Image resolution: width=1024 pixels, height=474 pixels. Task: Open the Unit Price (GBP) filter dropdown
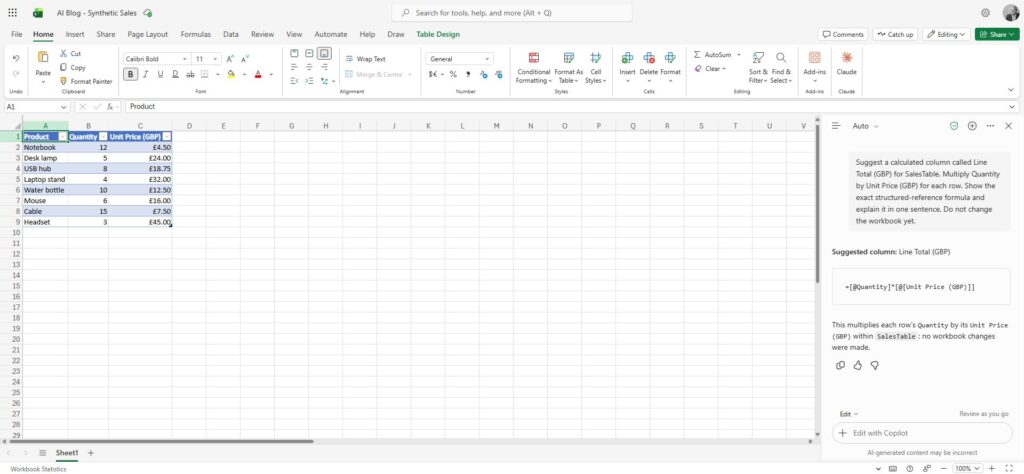point(167,136)
